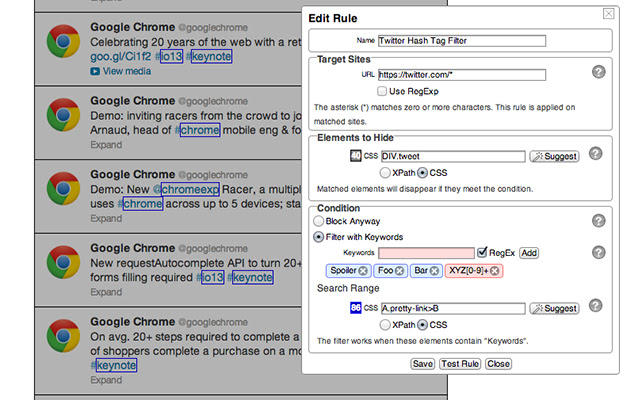
Task: Click Suggest for Elements to Hide
Action: [x=554, y=156]
